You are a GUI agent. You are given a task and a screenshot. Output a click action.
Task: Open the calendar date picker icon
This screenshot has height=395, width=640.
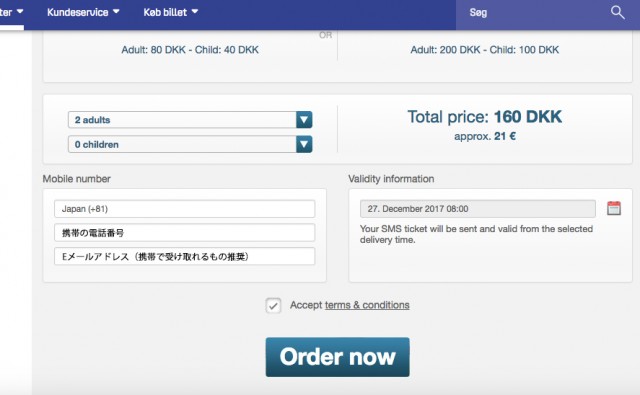(614, 208)
